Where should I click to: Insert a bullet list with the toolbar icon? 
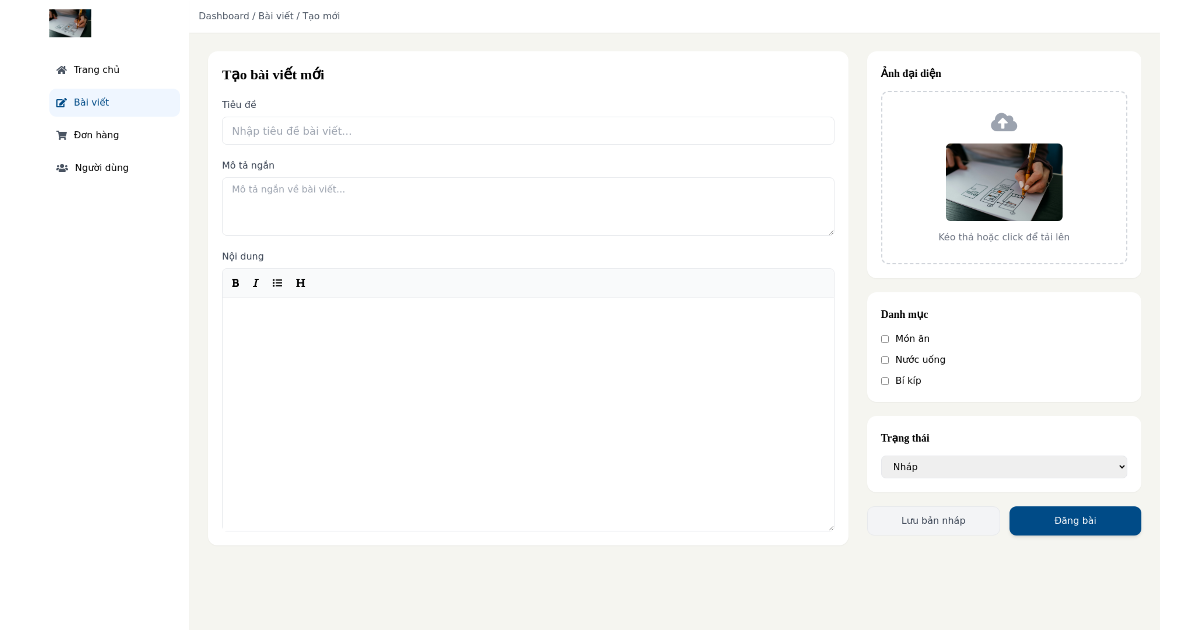278,283
